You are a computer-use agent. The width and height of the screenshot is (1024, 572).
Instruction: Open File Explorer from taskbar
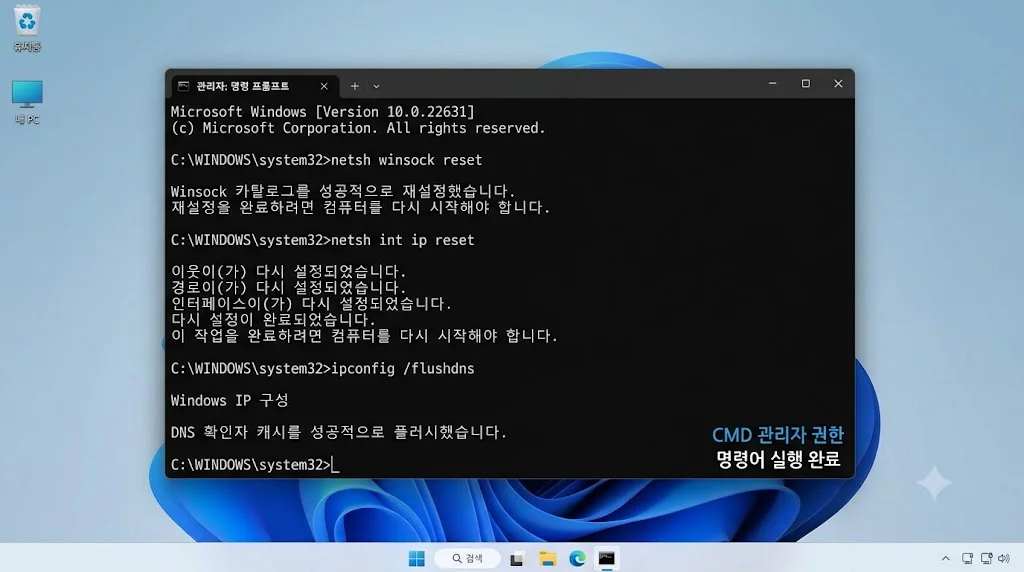click(547, 558)
